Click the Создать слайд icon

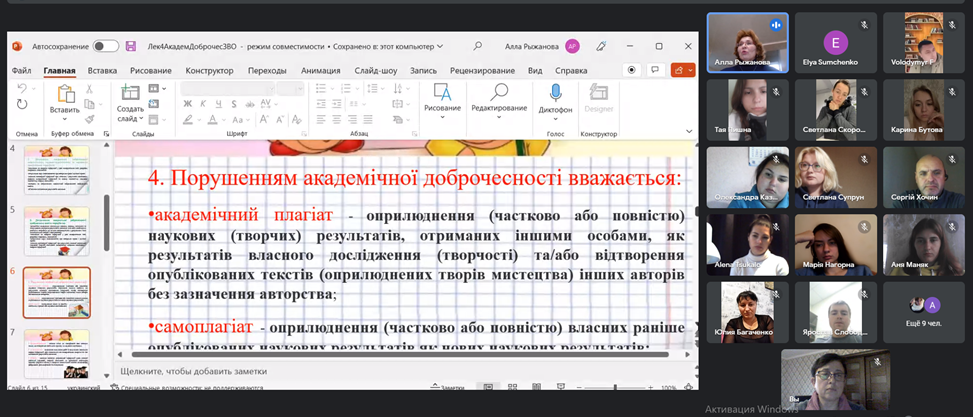click(130, 93)
